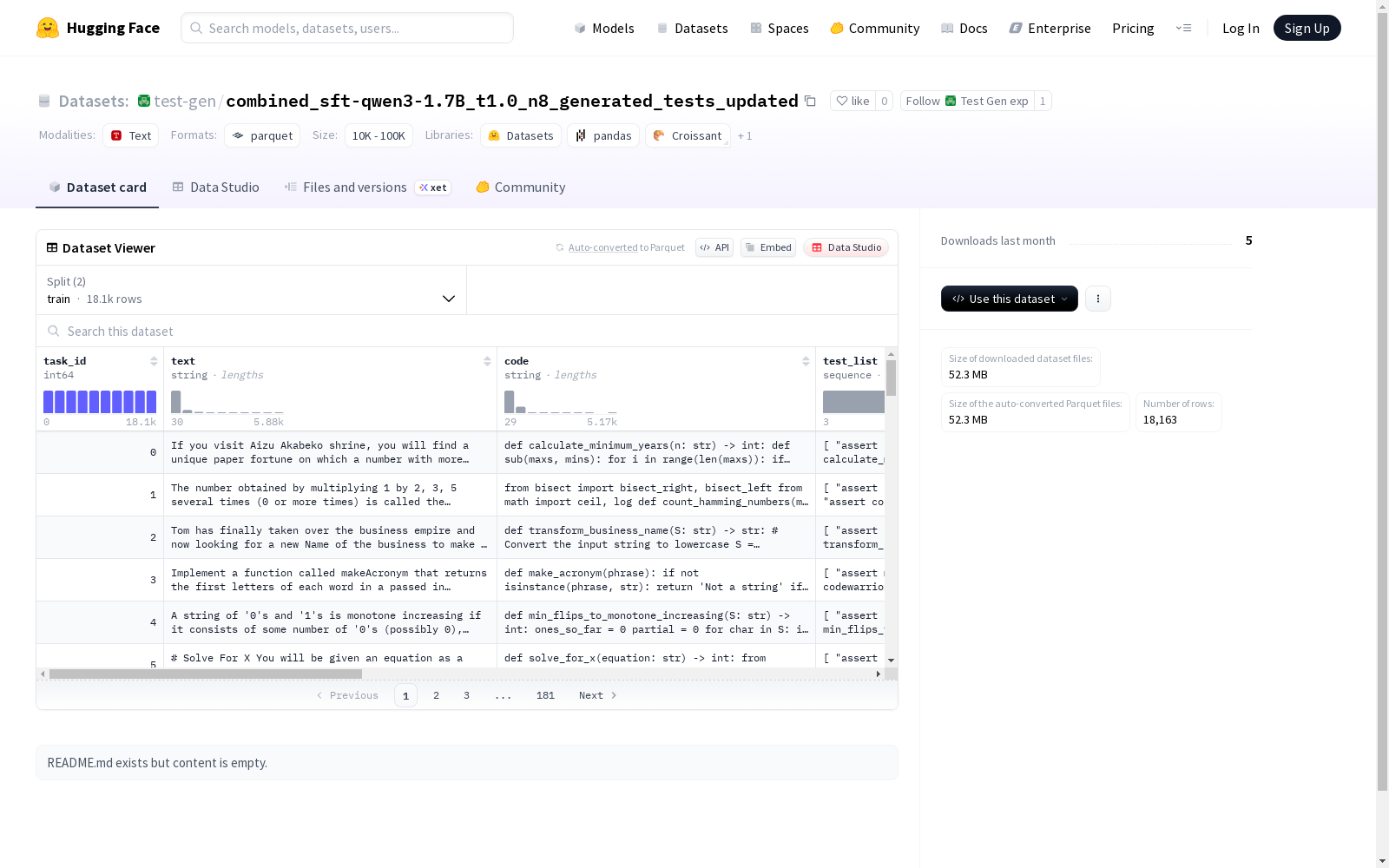Image resolution: width=1389 pixels, height=868 pixels.
Task: Click the 'def make_acronym(phrase)' code cell
Action: [656, 580]
